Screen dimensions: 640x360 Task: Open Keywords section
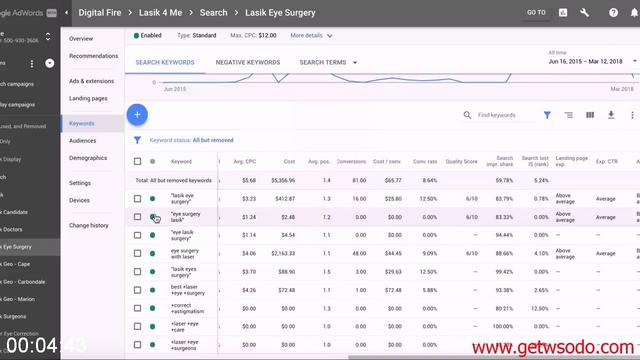click(82, 124)
